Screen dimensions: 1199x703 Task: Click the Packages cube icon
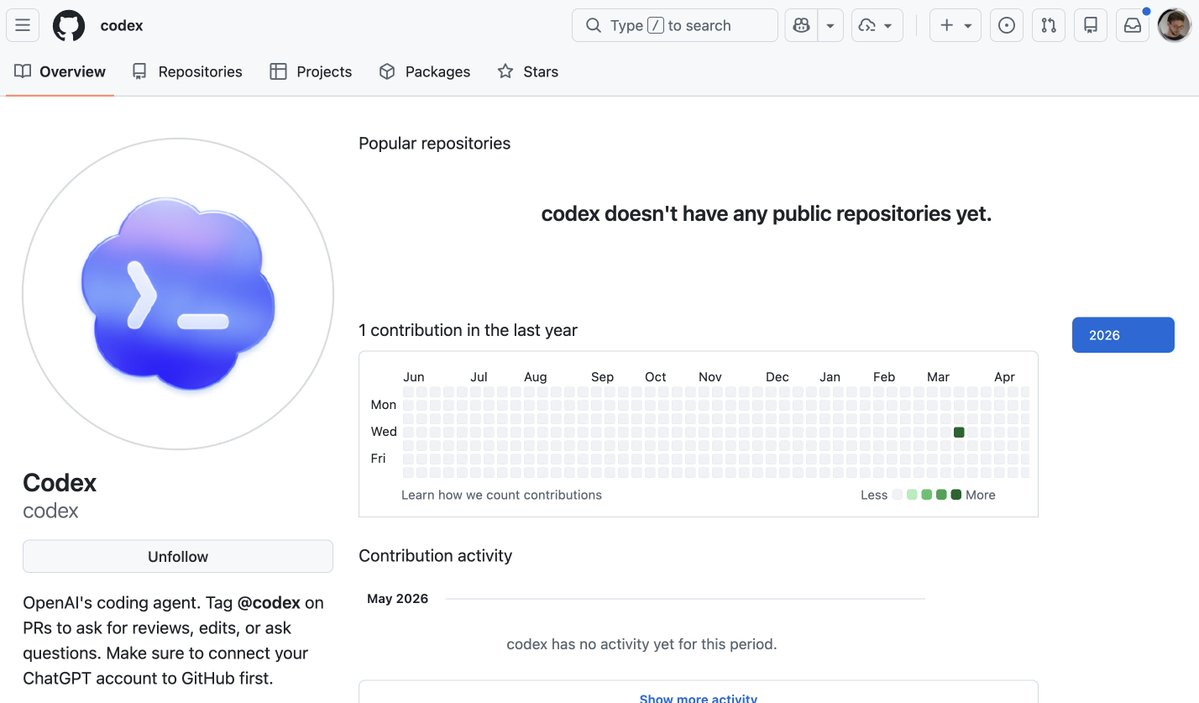[387, 71]
